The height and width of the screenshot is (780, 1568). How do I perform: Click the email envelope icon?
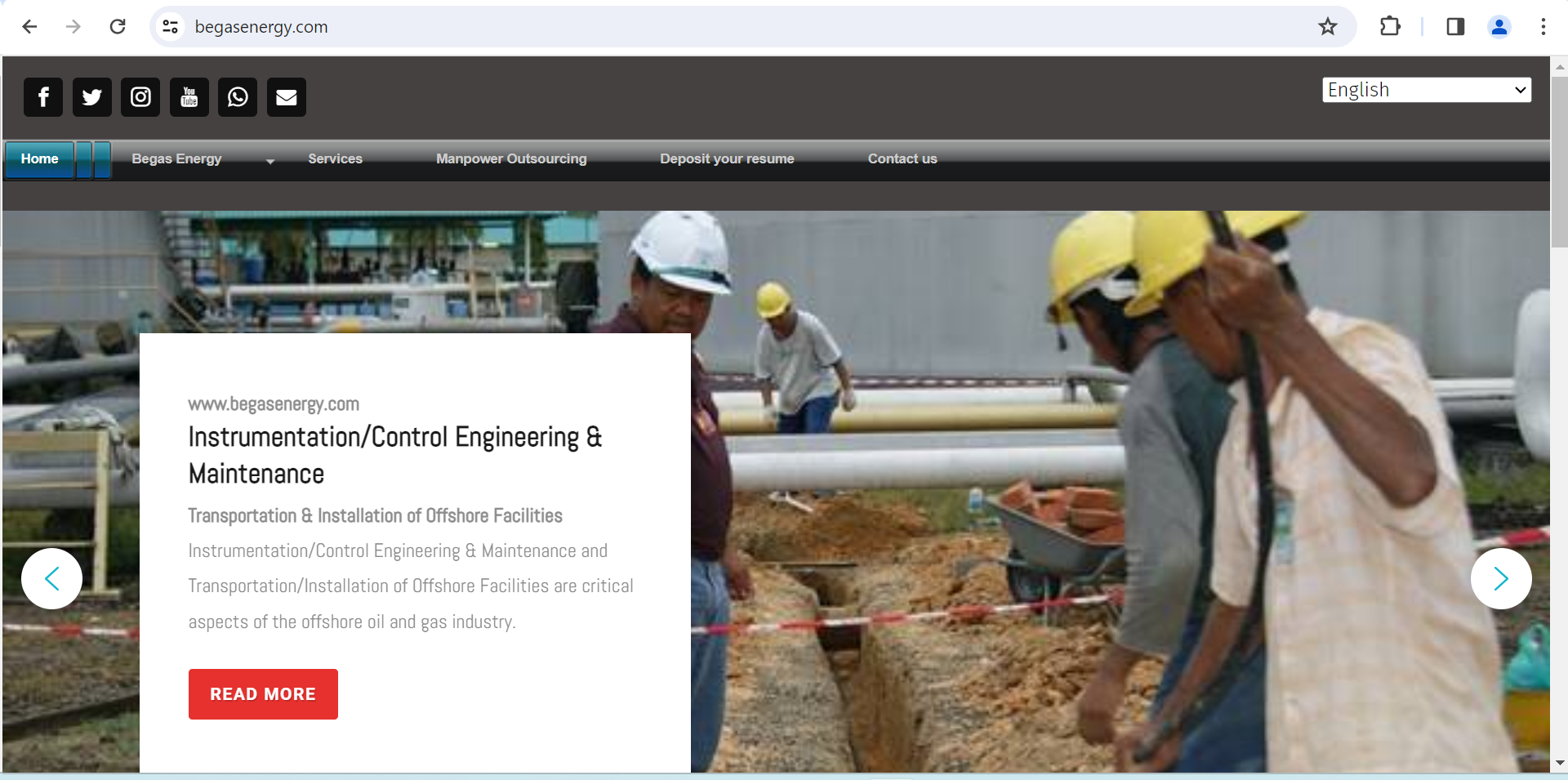287,97
